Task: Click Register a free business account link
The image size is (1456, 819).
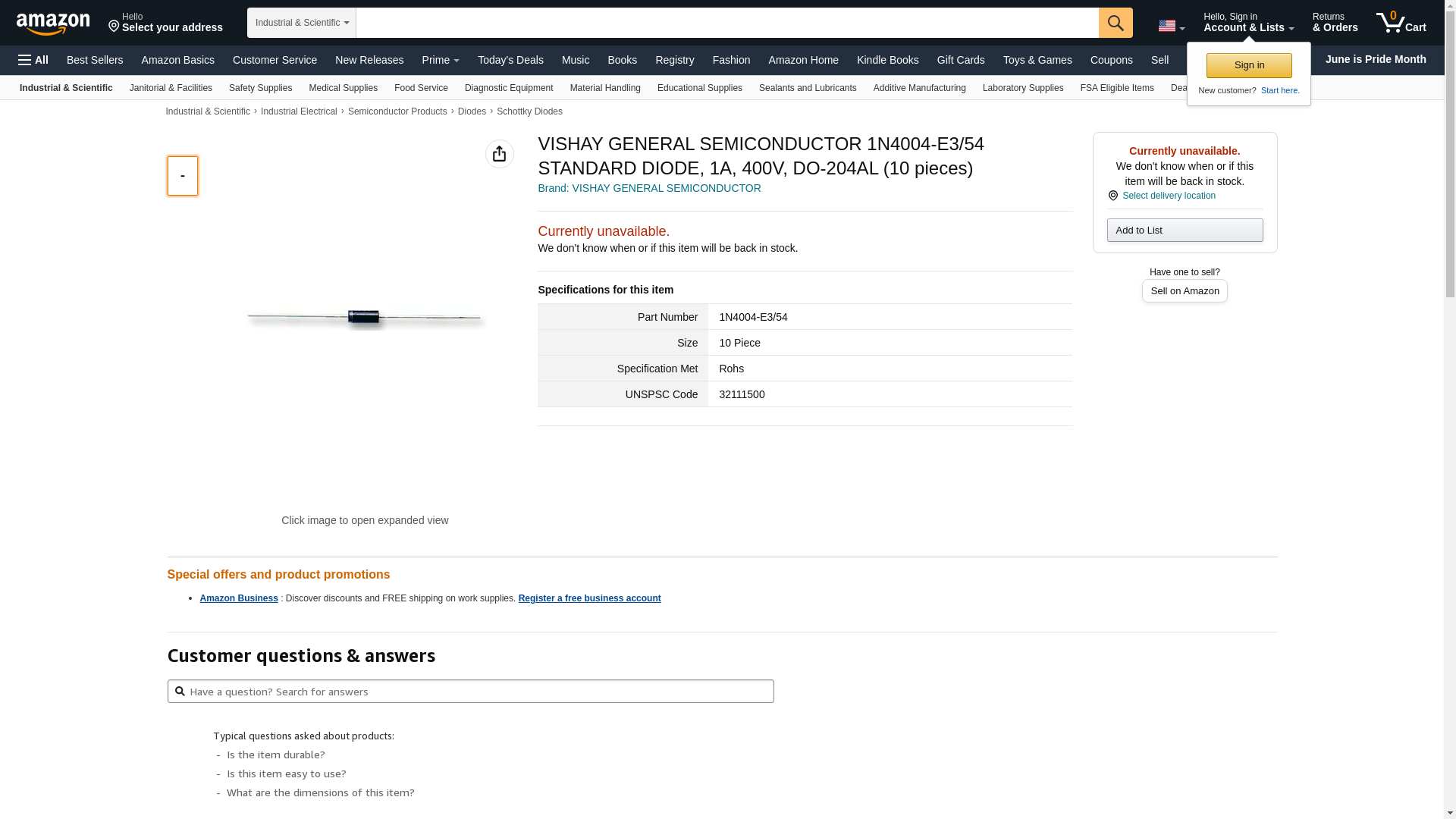Action: tap(589, 598)
